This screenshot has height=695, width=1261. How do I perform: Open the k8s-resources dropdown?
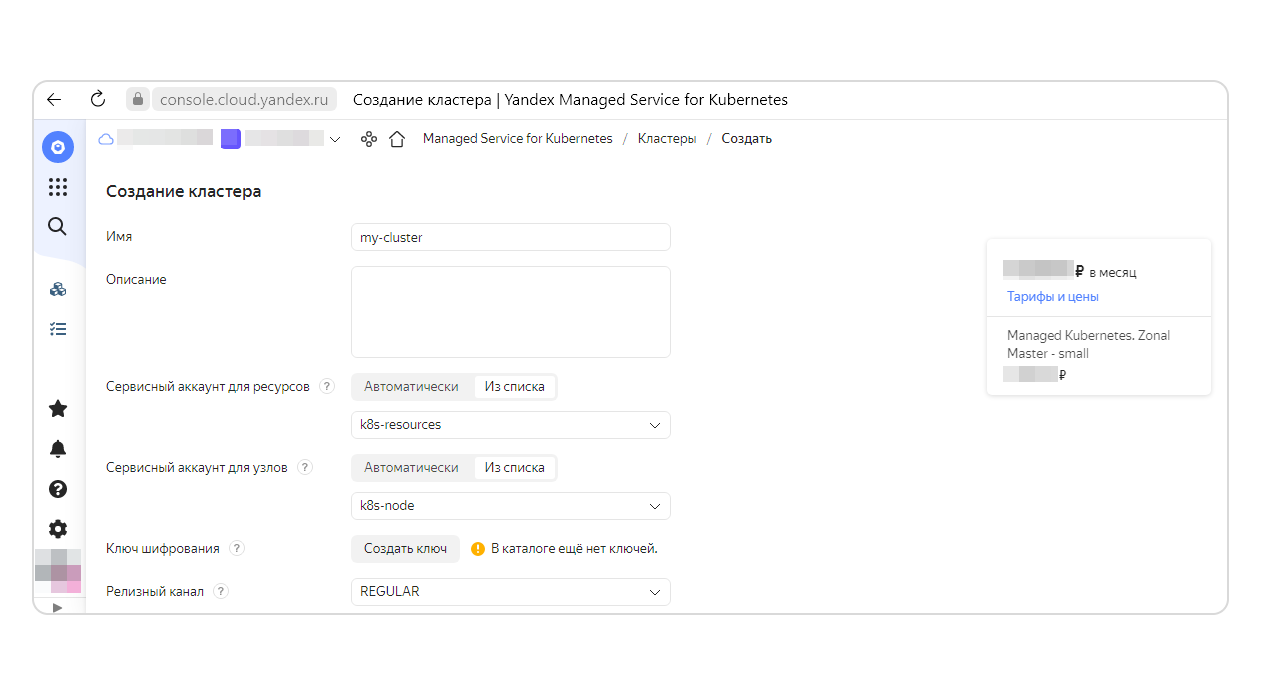coord(511,425)
